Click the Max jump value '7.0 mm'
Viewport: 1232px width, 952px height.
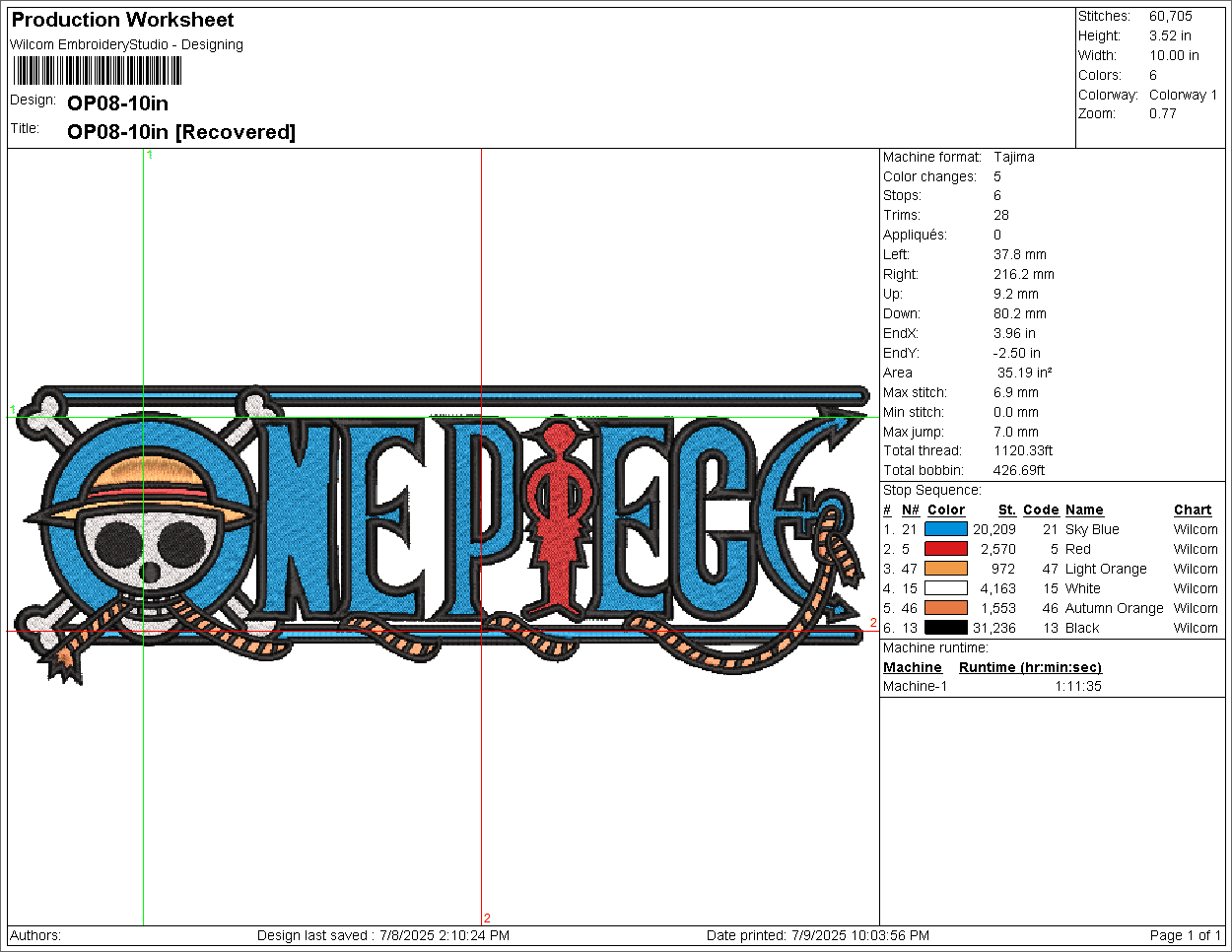click(x=1016, y=432)
